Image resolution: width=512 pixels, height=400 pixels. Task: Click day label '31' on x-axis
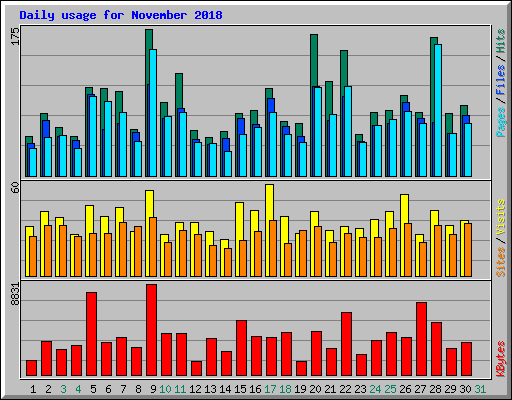tap(480, 389)
